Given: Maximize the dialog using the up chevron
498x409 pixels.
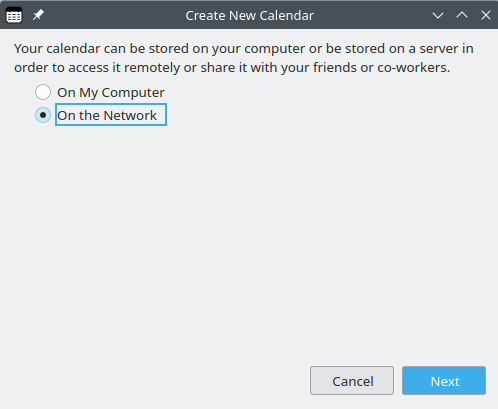Looking at the screenshot, I should click(x=462, y=15).
